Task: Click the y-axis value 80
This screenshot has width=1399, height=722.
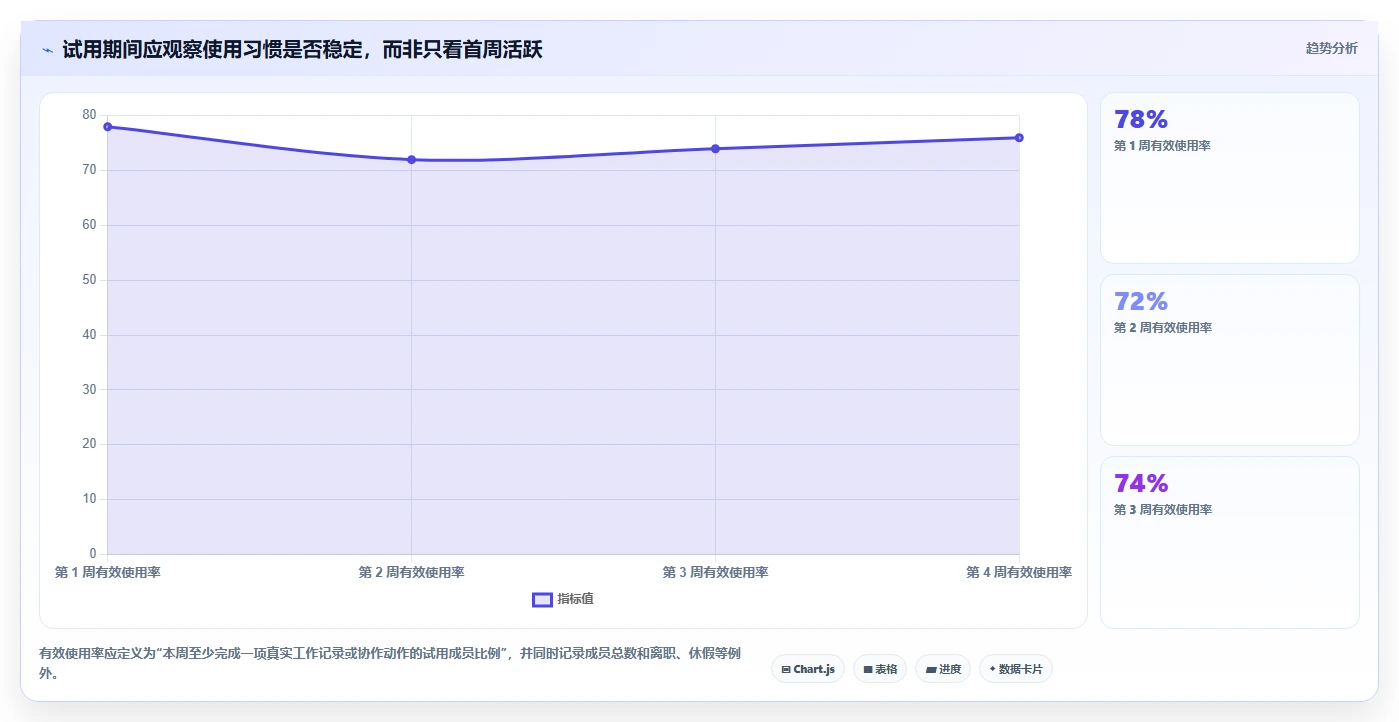Action: coord(90,115)
